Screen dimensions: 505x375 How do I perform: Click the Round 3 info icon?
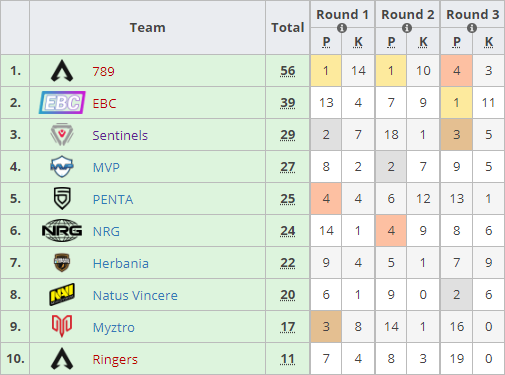(x=472, y=28)
